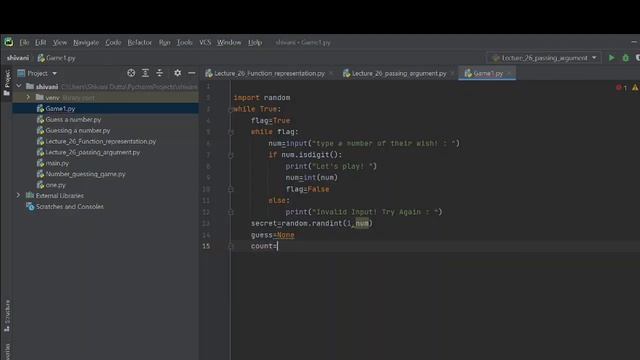Screen dimensions: 640x360
Task: Open the Run menu
Action: tap(164, 42)
